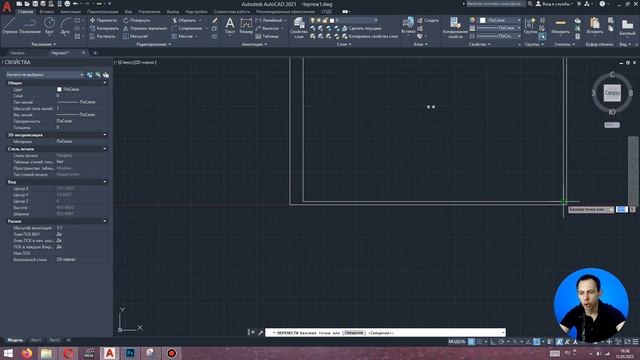Expand the Слои panel dropdown
Image resolution: width=640 pixels, height=360 pixels.
344,44
